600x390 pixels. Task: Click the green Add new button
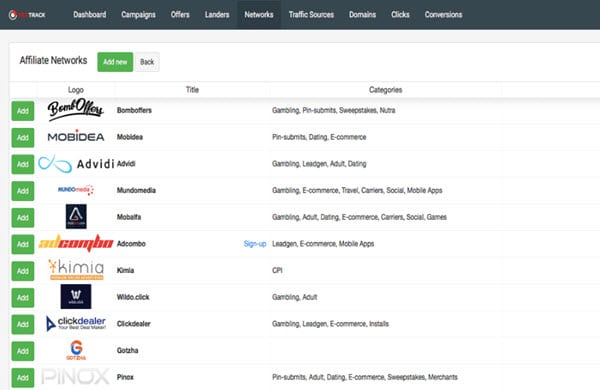(x=115, y=62)
